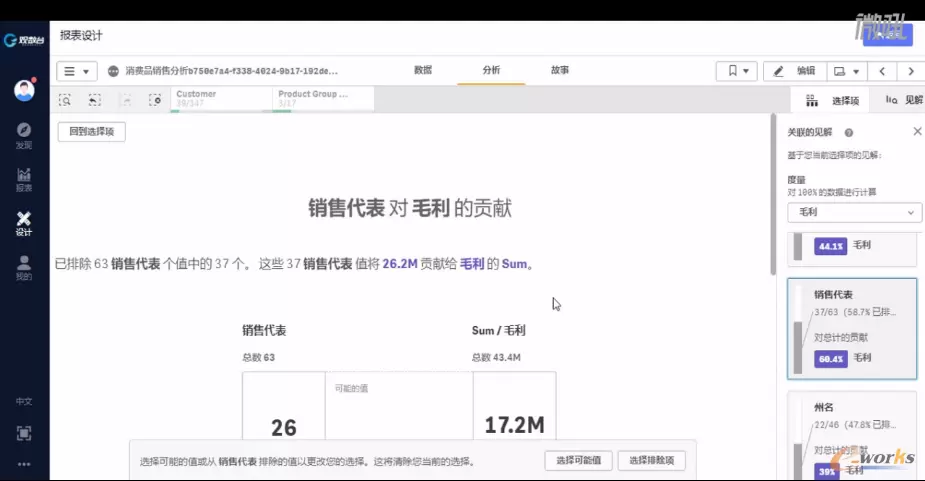Switch to the 故事 tab
The height and width of the screenshot is (481, 925).
pyautogui.click(x=560, y=70)
